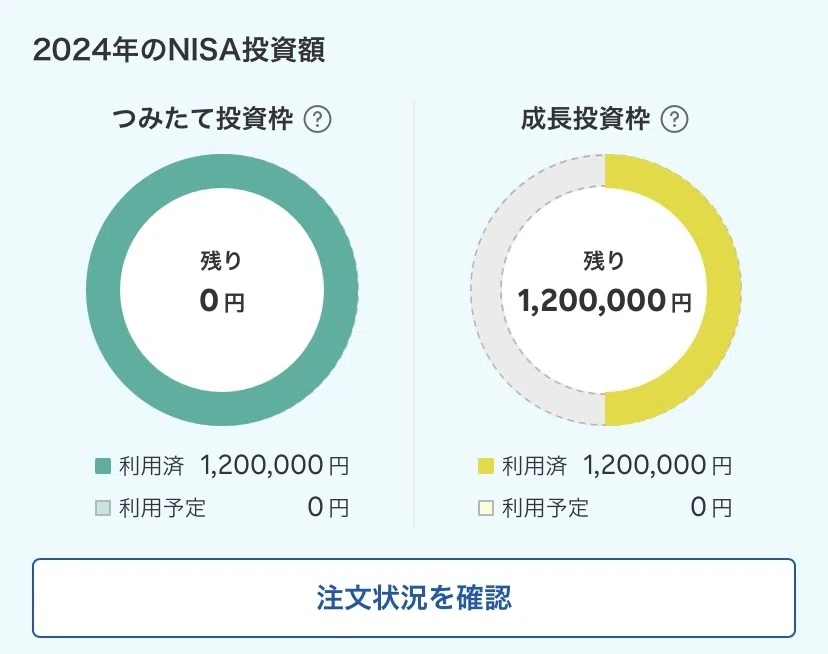Click the 利用予定 label under 成長投資枠
The width and height of the screenshot is (828, 654).
545,508
